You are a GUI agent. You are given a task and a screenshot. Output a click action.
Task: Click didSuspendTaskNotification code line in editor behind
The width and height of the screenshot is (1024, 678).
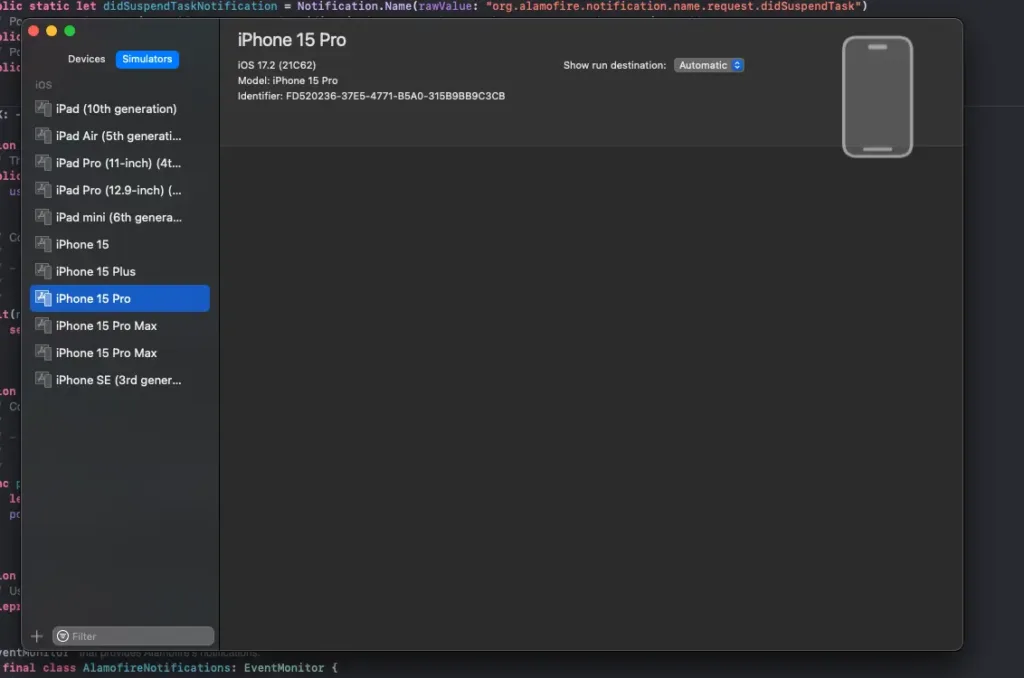click(434, 7)
